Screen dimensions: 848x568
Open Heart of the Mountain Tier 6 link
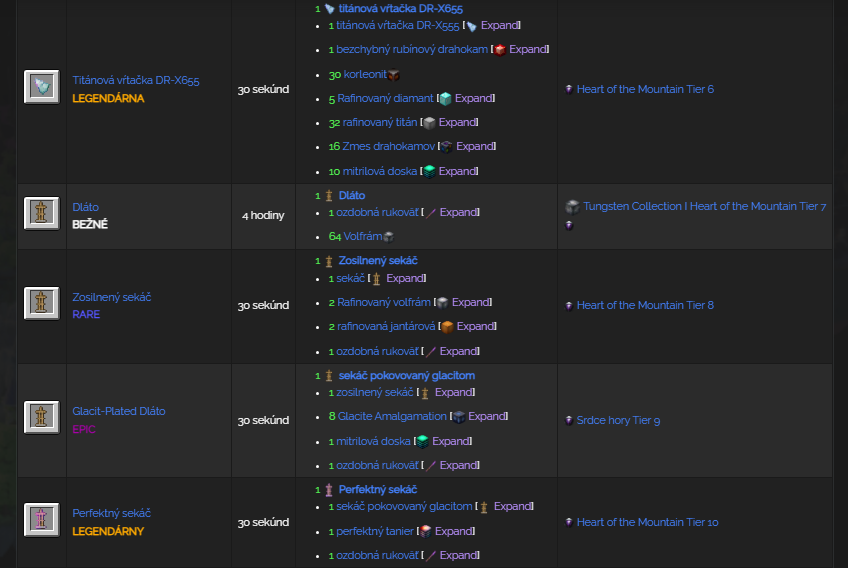pos(645,89)
